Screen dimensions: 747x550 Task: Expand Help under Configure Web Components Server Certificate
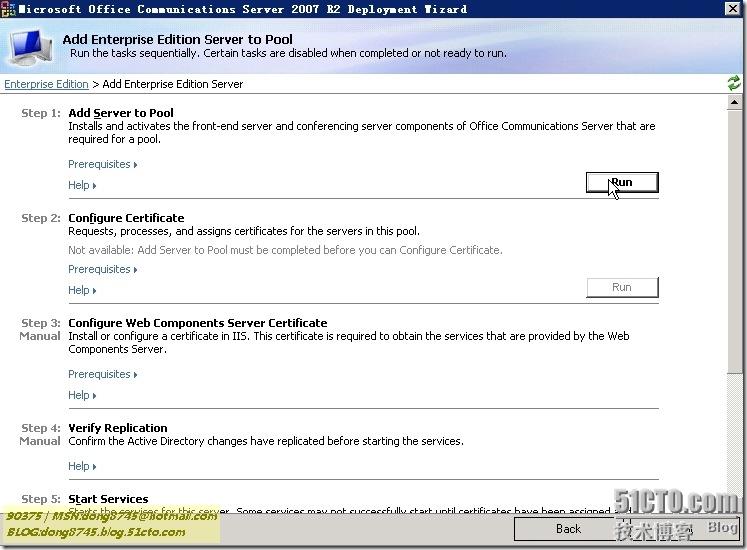82,395
